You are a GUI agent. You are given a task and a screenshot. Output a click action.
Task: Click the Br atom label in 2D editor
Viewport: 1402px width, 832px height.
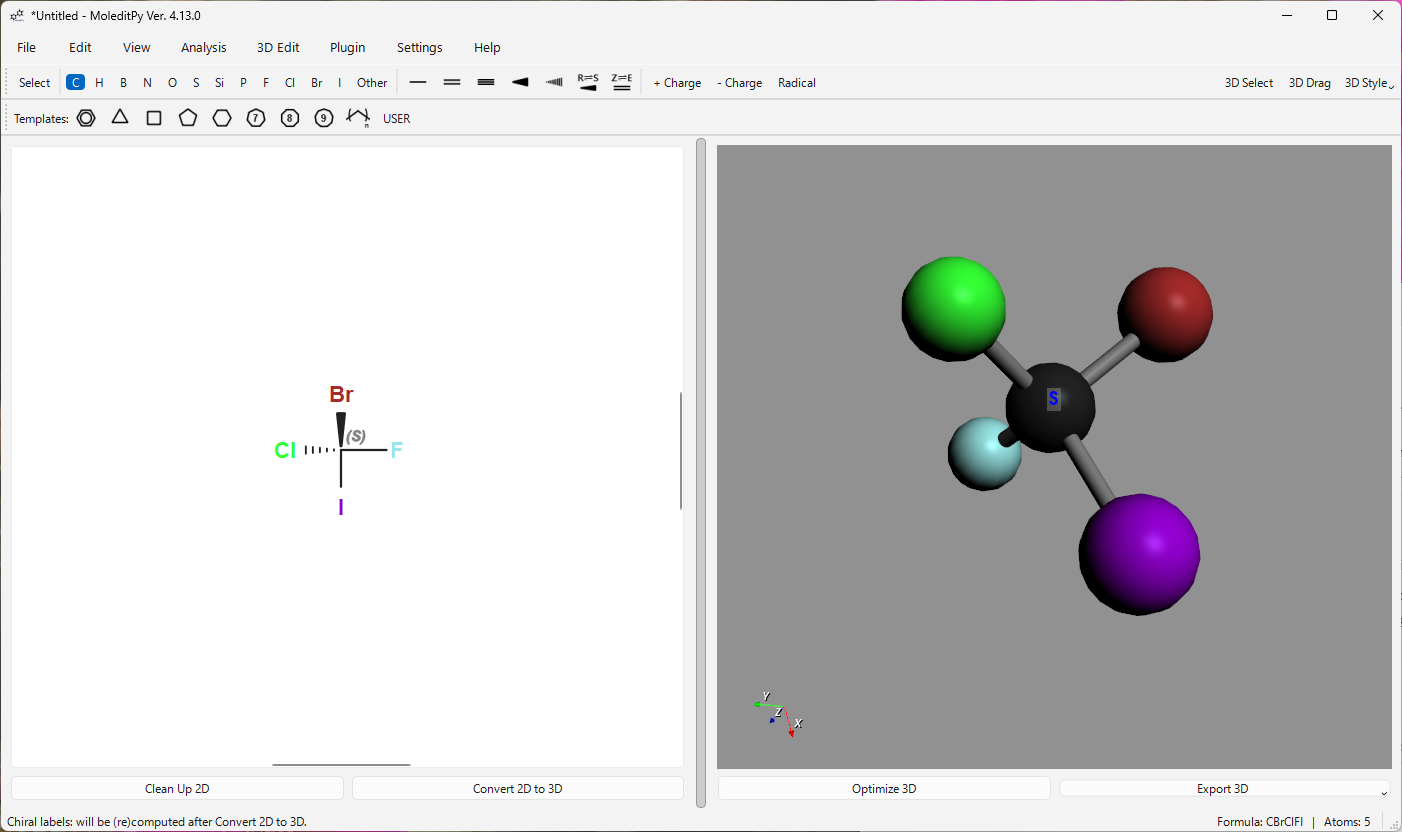click(x=341, y=395)
